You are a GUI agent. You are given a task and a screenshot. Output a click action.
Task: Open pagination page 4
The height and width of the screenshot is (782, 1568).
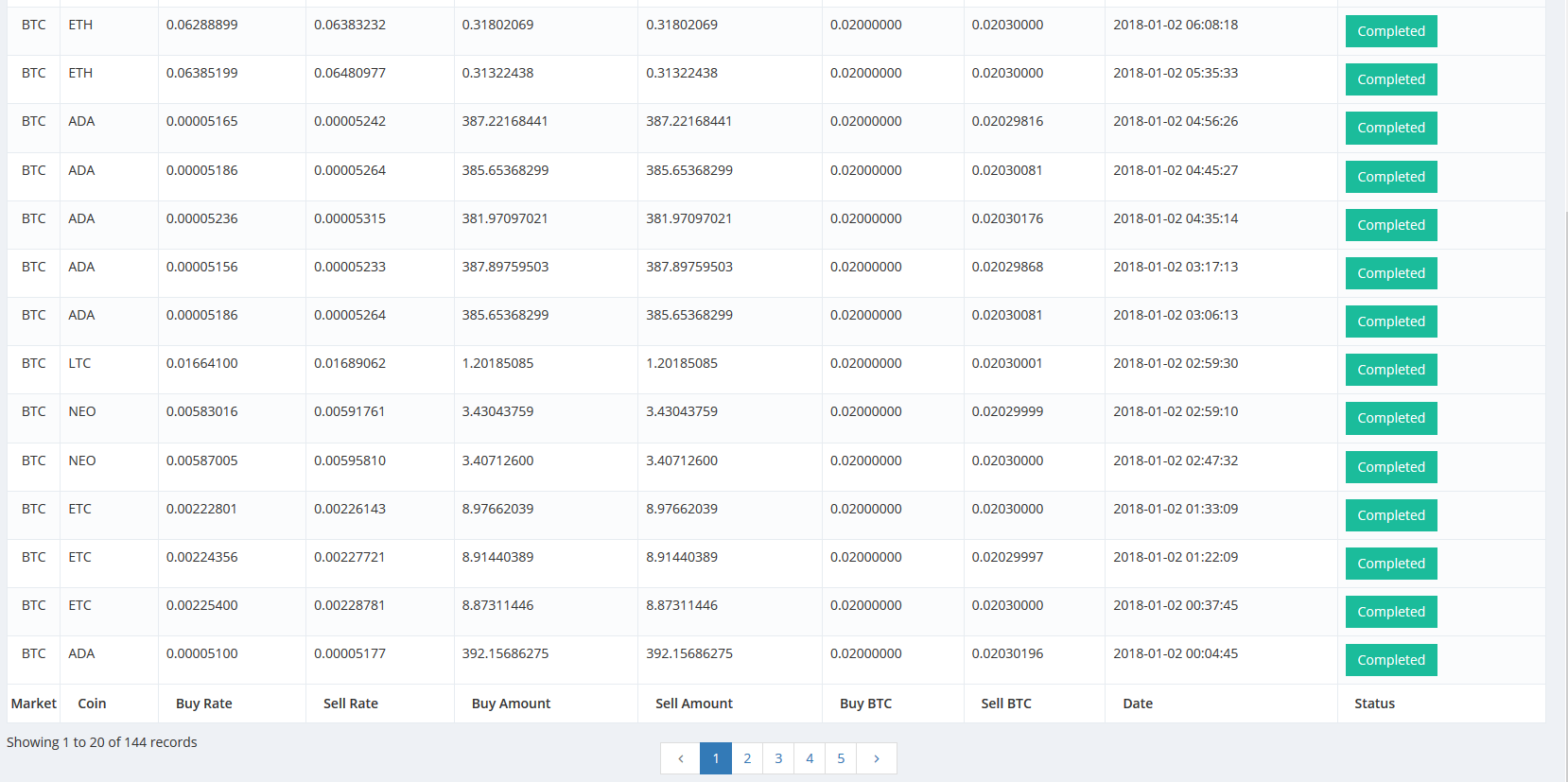click(x=810, y=758)
